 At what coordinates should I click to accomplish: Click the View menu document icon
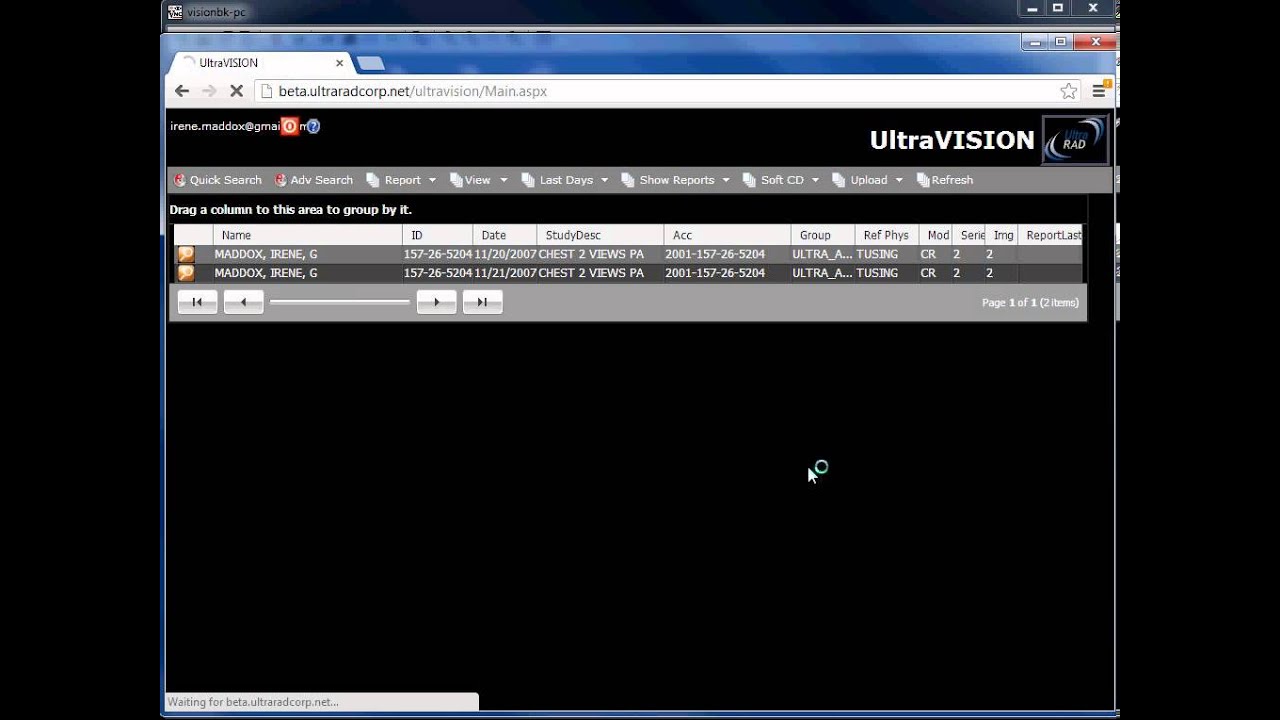[456, 180]
